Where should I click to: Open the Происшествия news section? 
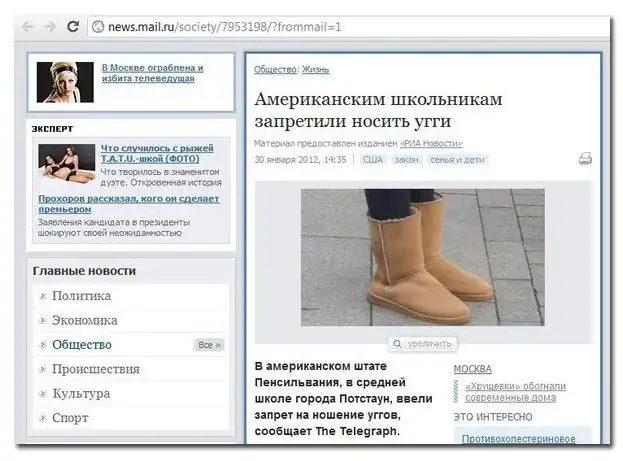pos(95,369)
